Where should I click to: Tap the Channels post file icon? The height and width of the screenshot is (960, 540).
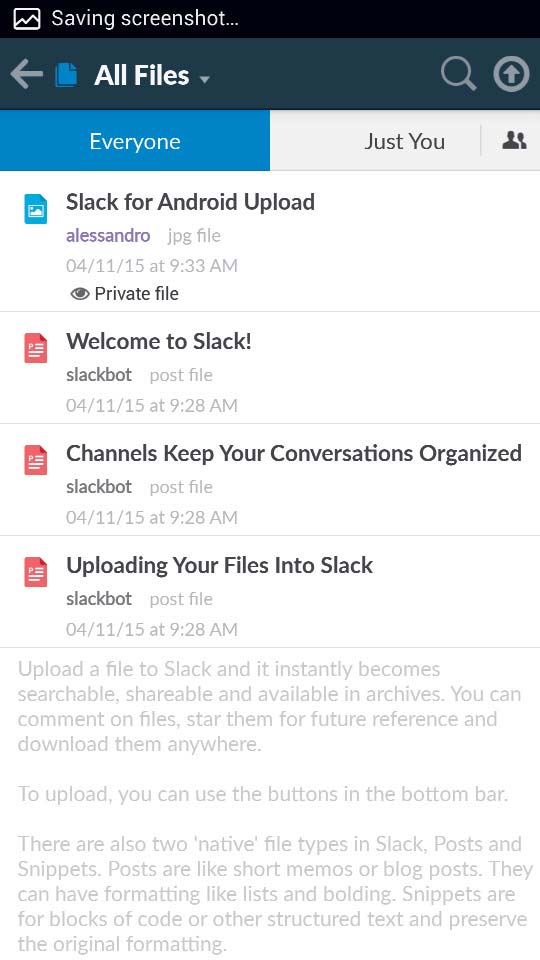[36, 460]
